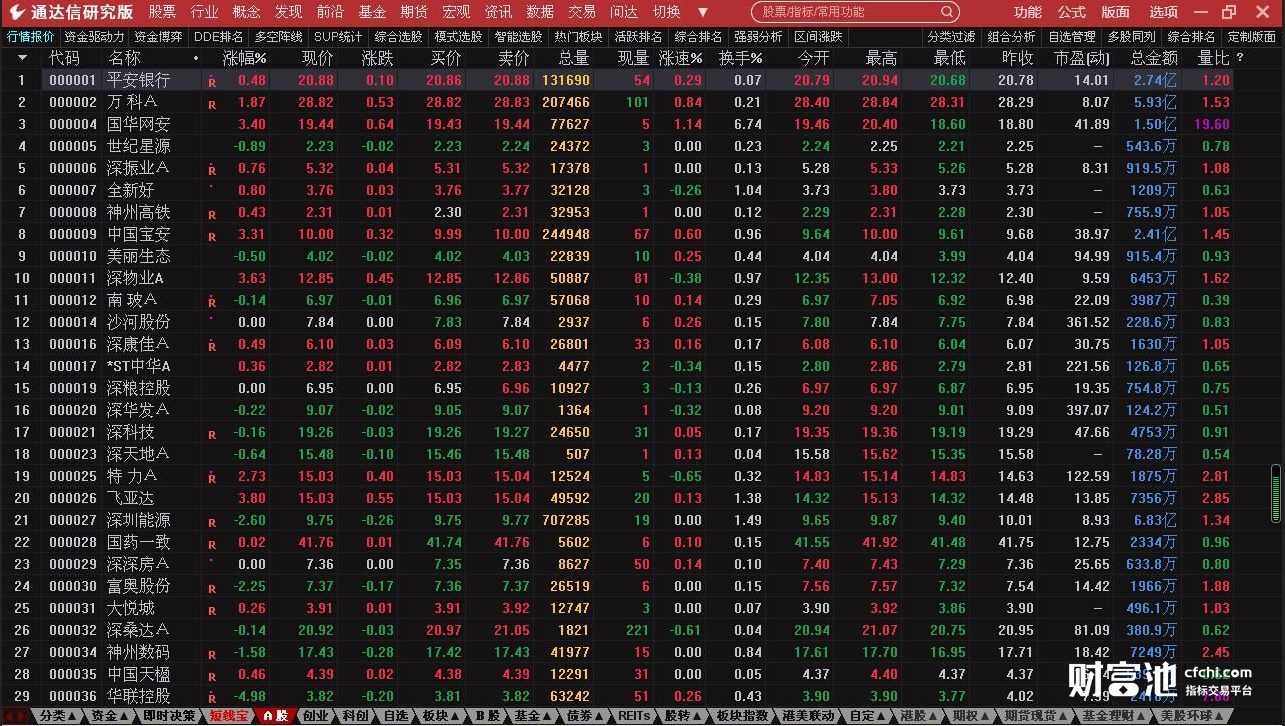The image size is (1285, 726).
Task: Expand the 资金 bottom tab menu
Action: 110,716
